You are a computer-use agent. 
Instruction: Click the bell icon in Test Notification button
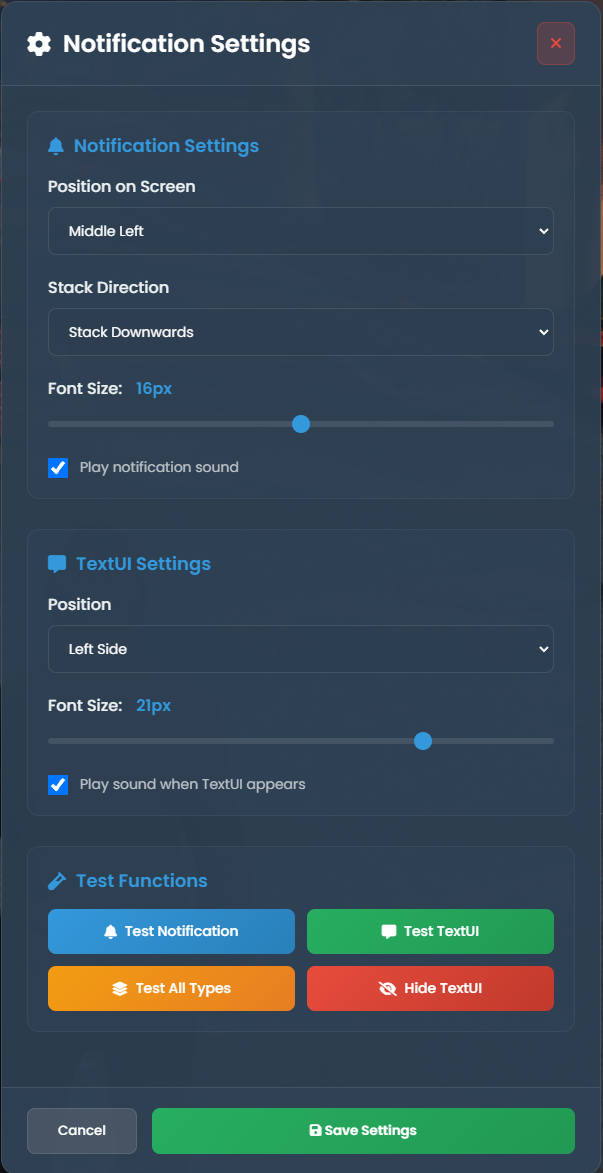click(111, 931)
